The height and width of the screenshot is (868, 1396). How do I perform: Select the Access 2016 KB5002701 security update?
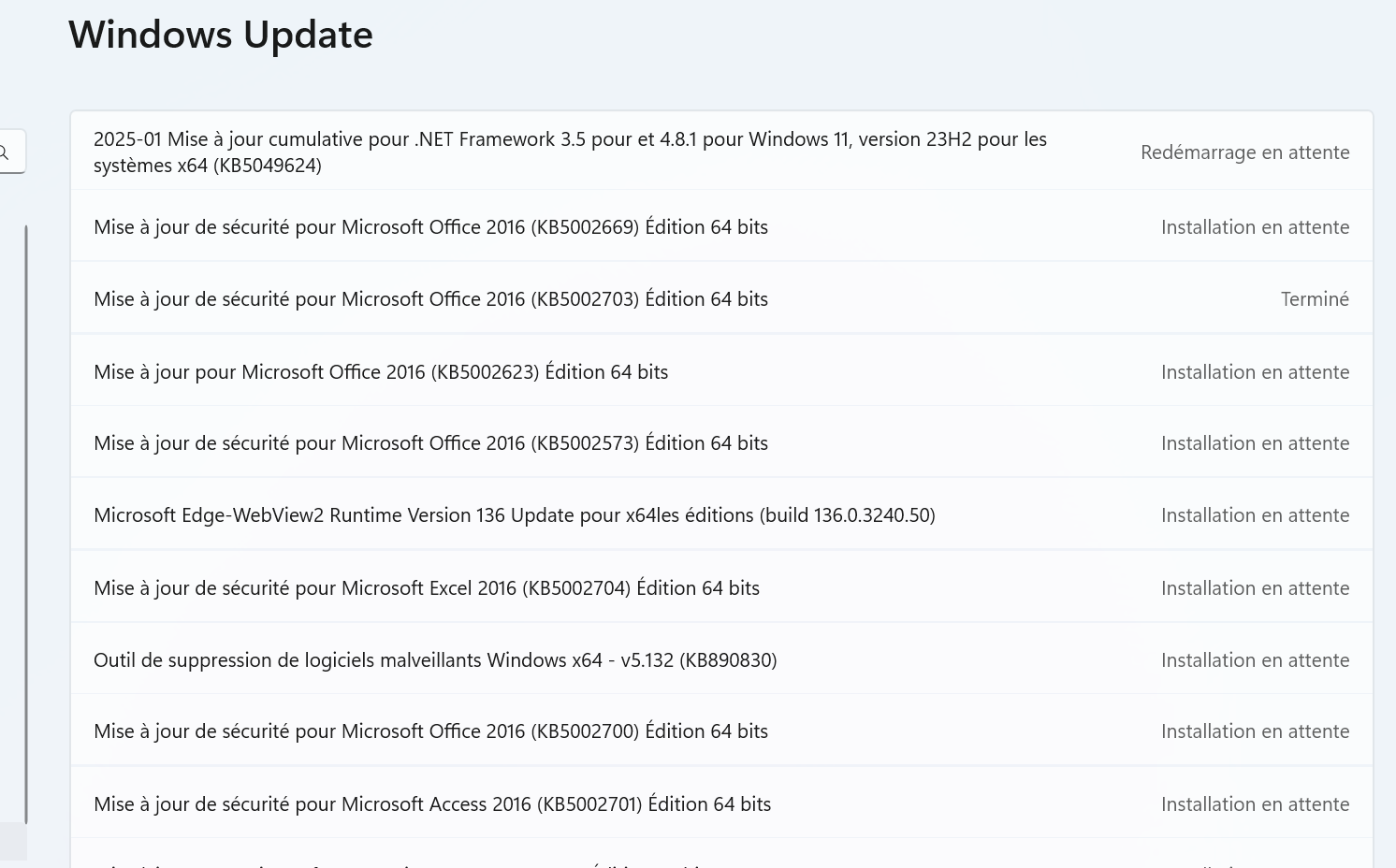point(432,804)
